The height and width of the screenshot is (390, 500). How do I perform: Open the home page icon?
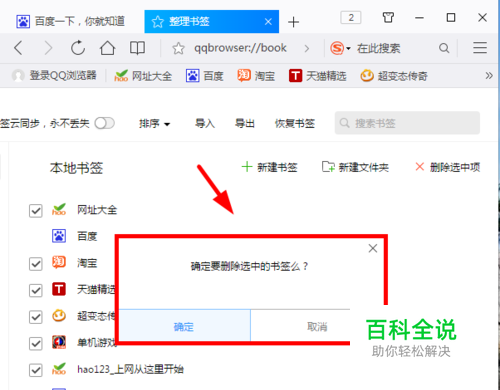(107, 48)
